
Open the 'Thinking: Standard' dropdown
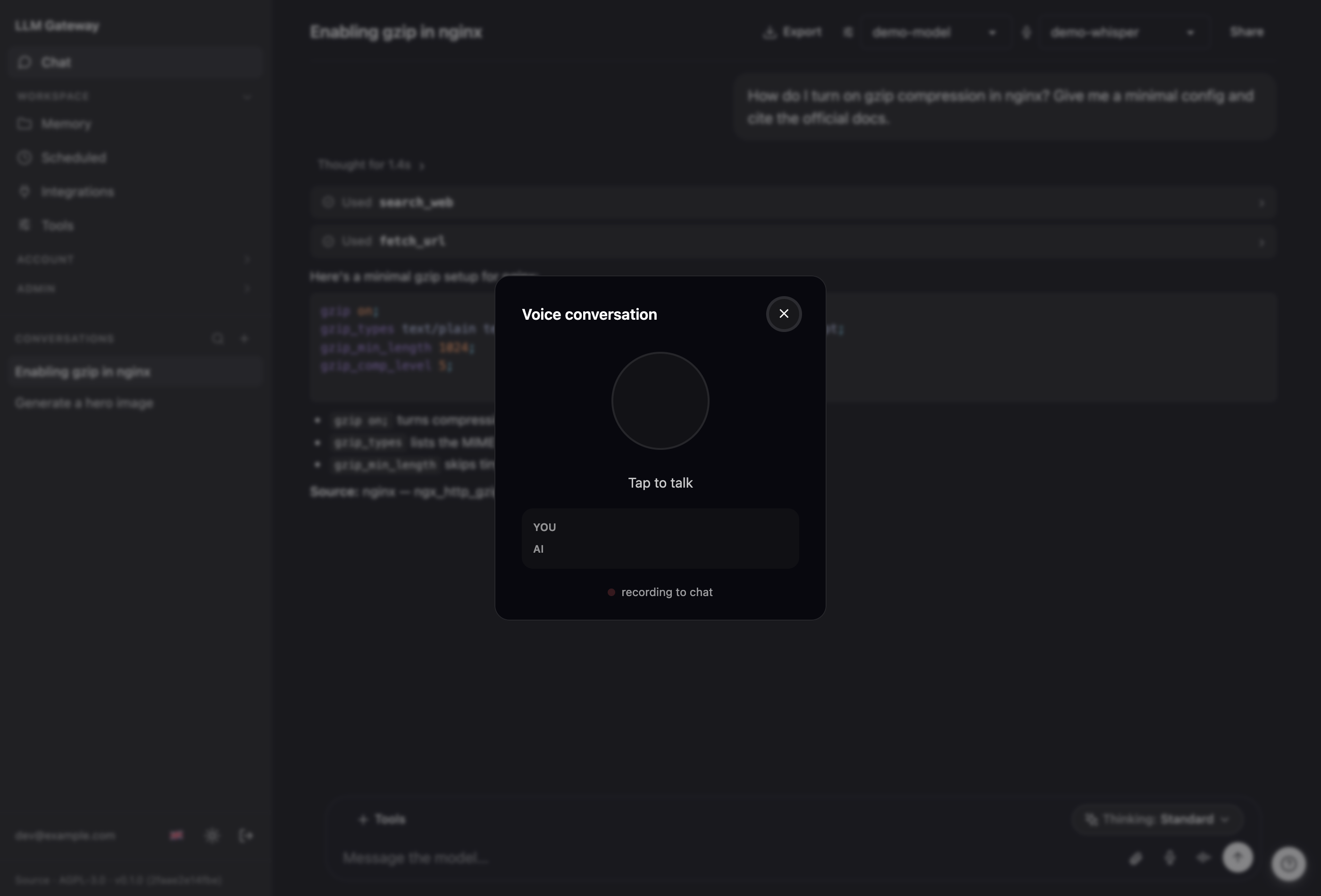tap(1157, 819)
